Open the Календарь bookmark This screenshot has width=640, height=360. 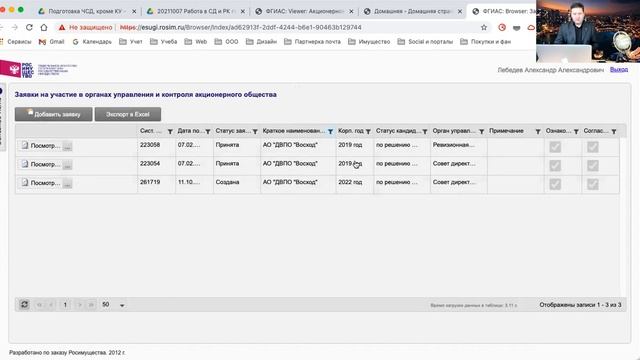click(x=92, y=42)
